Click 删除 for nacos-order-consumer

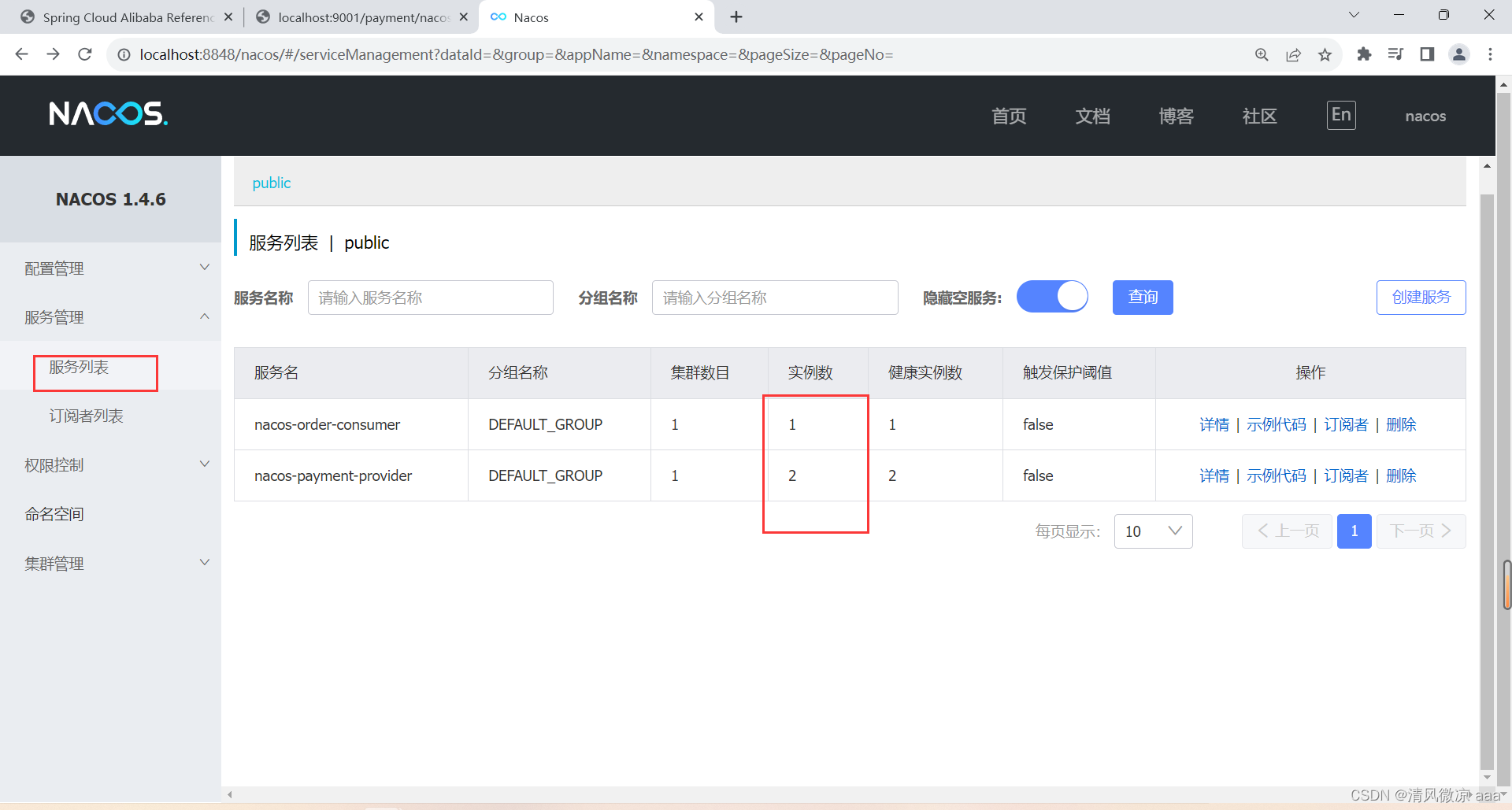click(x=1401, y=424)
